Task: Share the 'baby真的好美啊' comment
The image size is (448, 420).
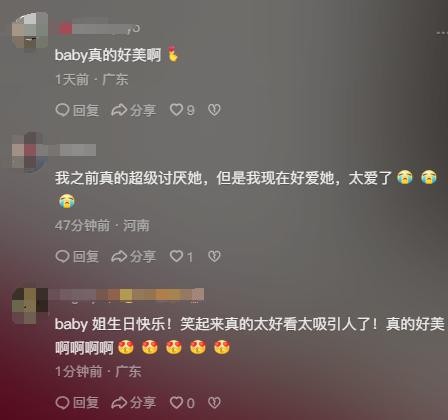Action: tap(133, 110)
